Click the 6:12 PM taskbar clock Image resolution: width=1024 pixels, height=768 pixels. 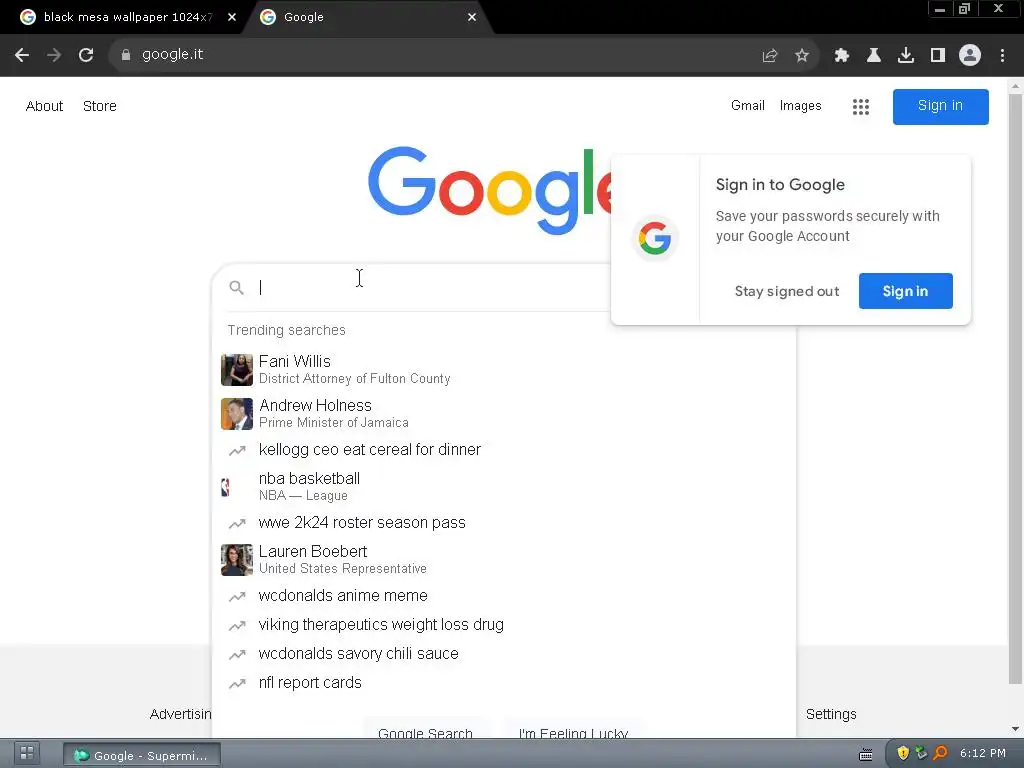click(x=983, y=753)
